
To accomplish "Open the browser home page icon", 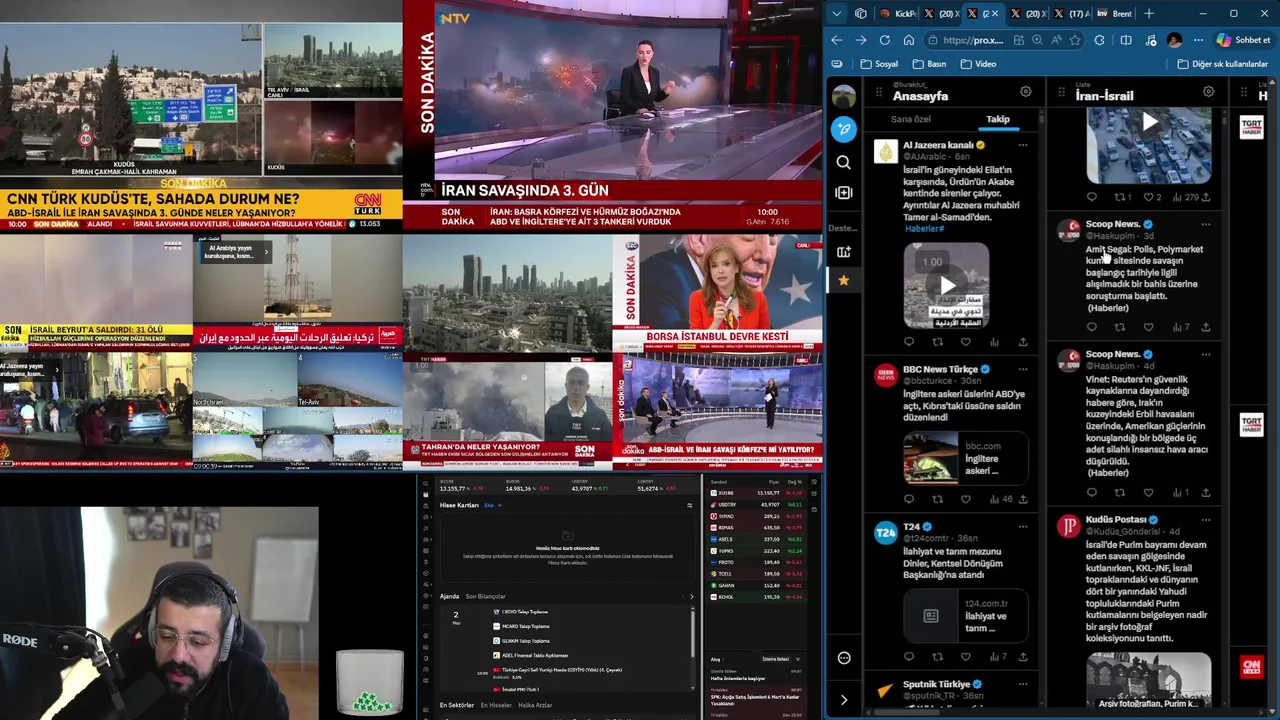I will point(909,40).
